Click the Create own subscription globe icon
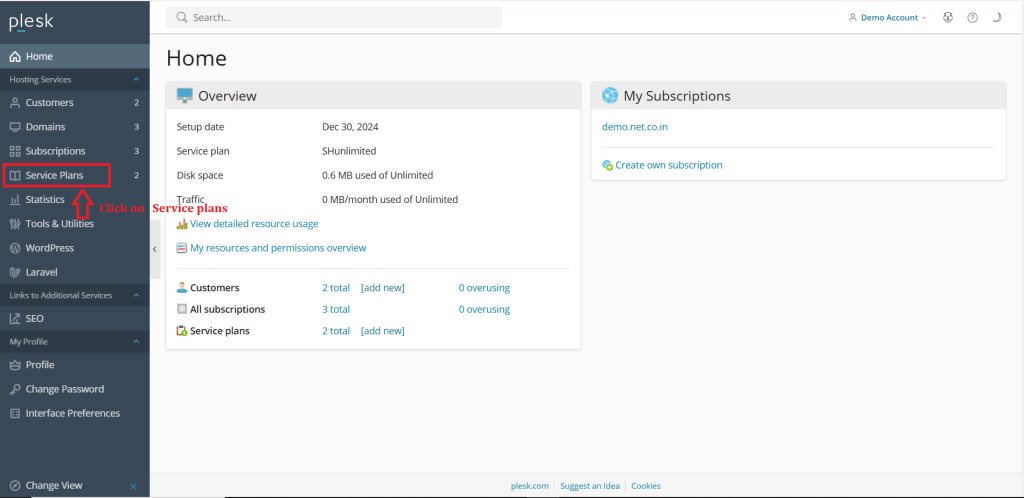1024x498 pixels. [607, 165]
